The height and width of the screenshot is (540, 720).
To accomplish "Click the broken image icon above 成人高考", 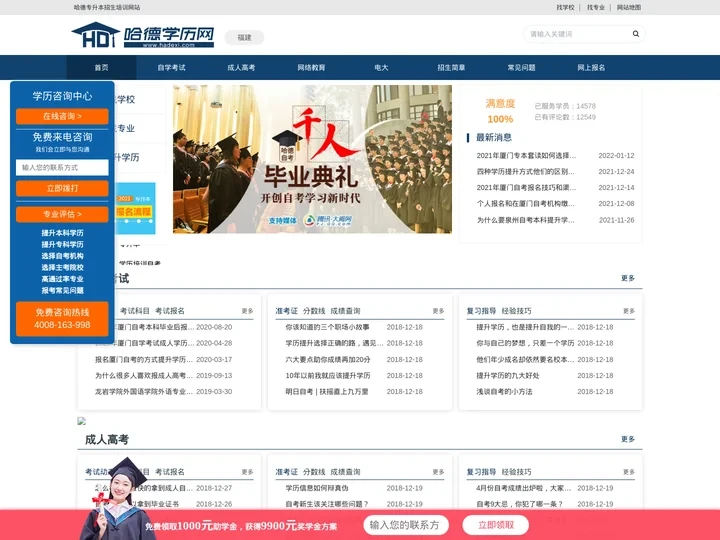I will 81,421.
